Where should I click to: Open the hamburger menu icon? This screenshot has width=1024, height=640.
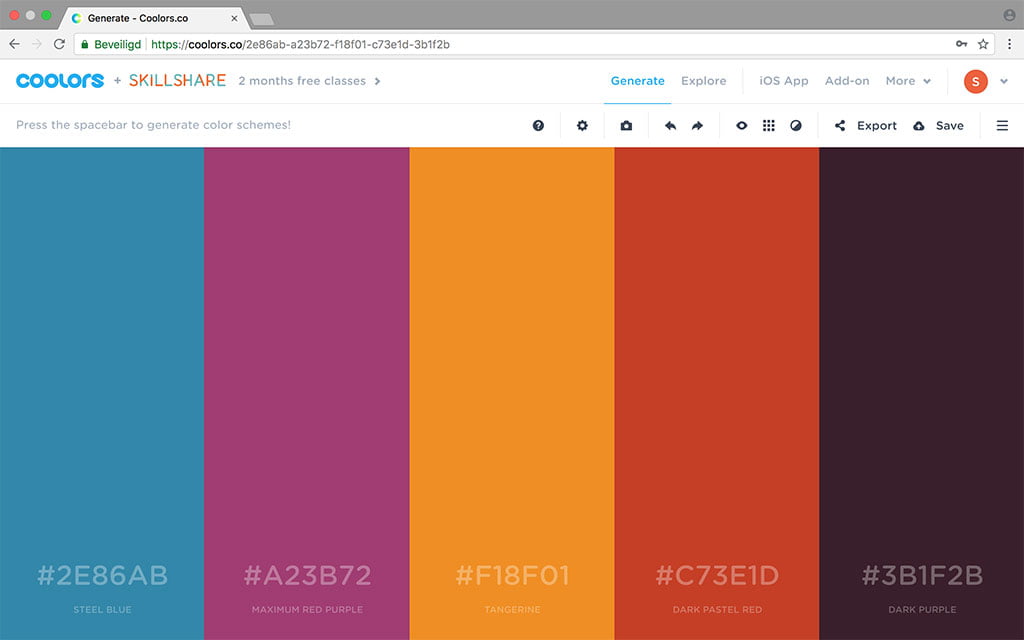pos(1002,126)
